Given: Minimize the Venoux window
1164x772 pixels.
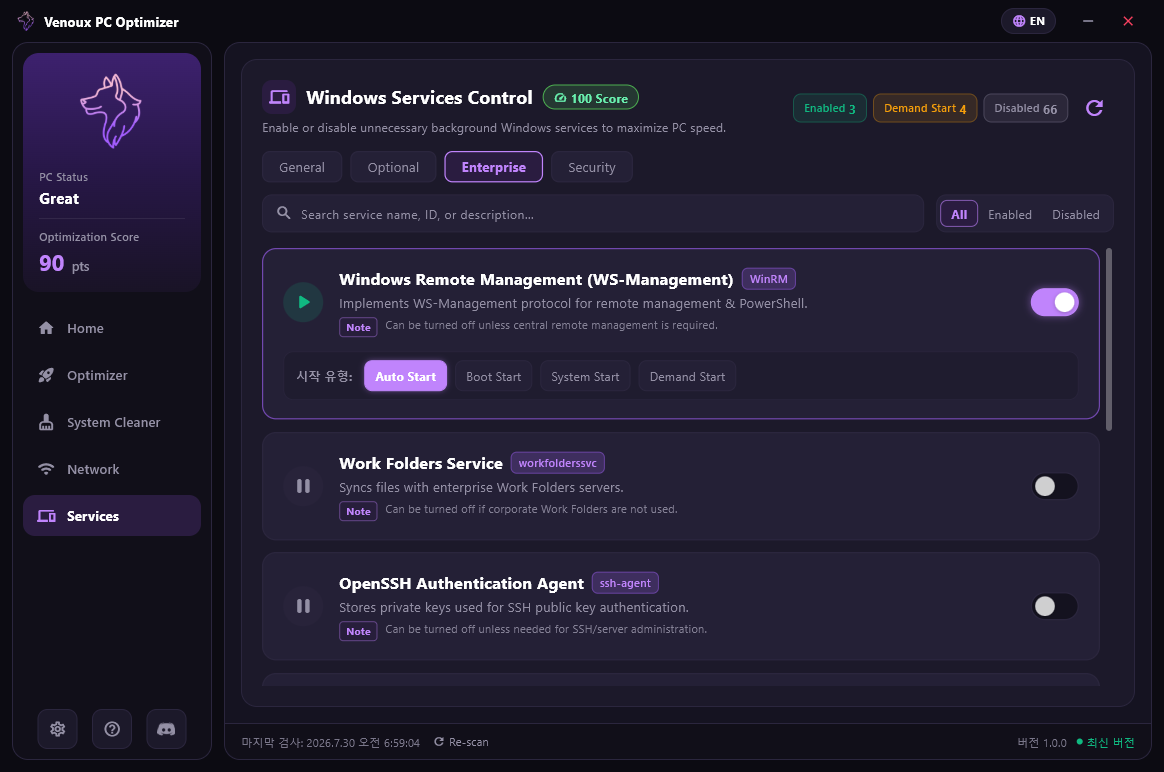Looking at the screenshot, I should click(x=1088, y=21).
